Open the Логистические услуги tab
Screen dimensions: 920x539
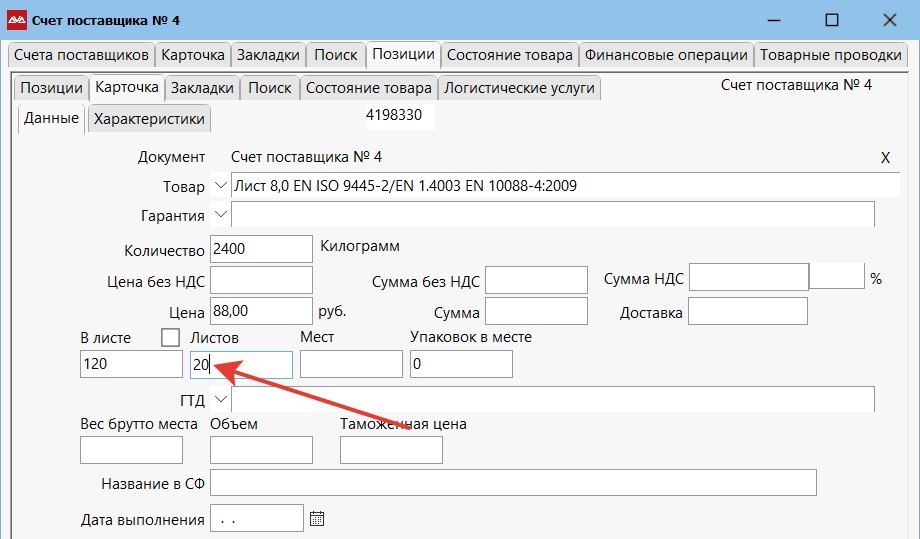pyautogui.click(x=519, y=88)
